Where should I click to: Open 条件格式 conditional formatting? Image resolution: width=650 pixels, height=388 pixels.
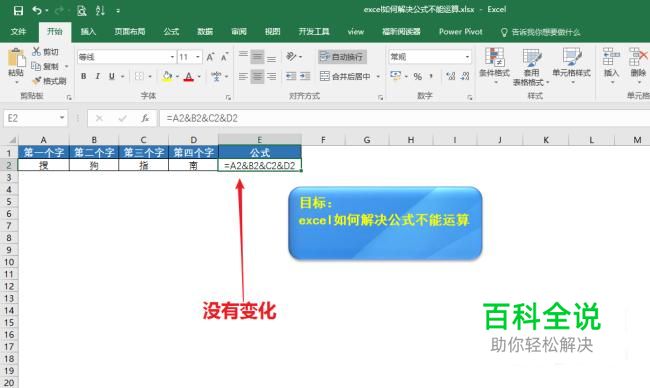click(x=494, y=65)
